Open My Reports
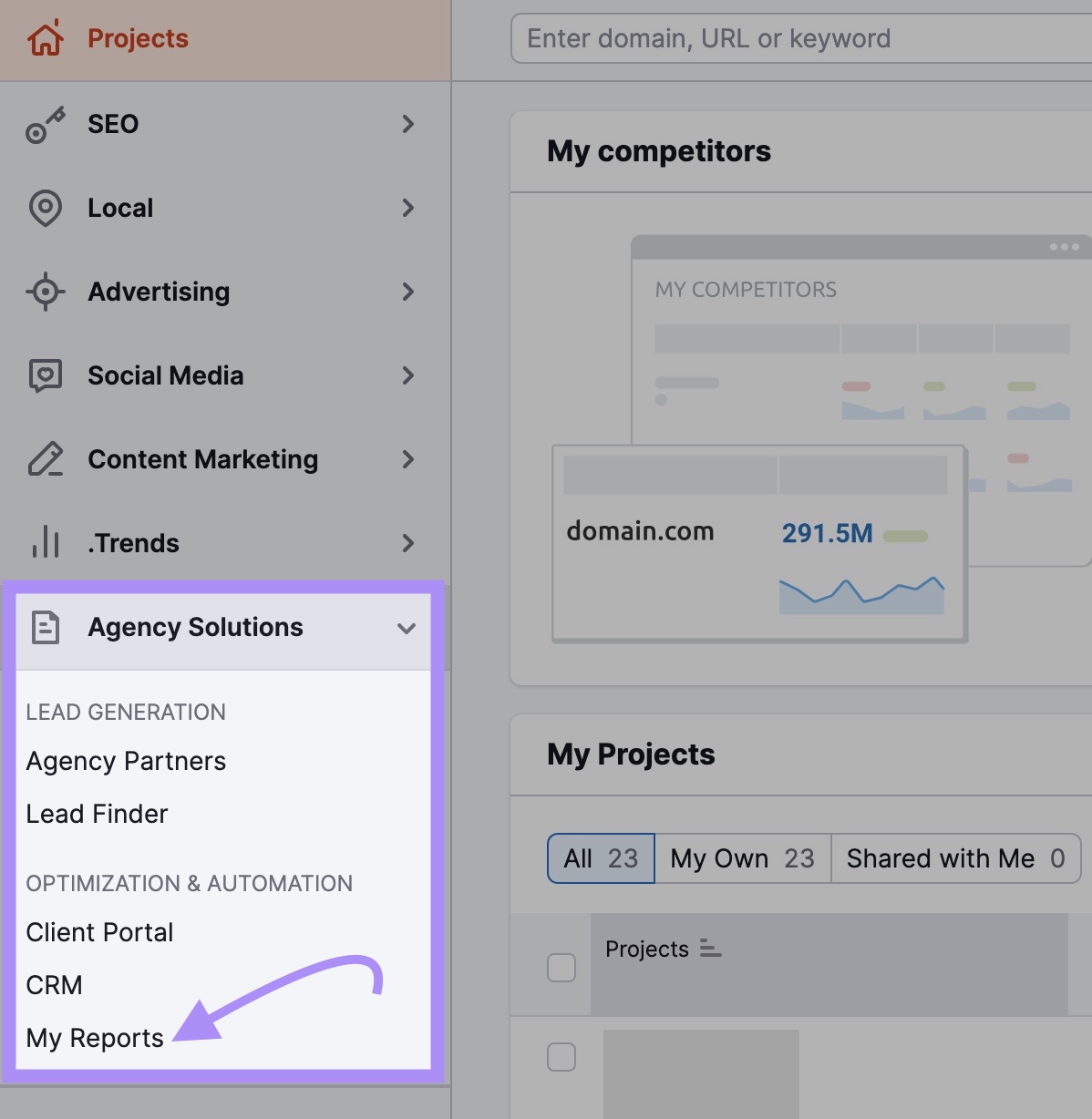This screenshot has width=1092, height=1119. coord(94,1038)
